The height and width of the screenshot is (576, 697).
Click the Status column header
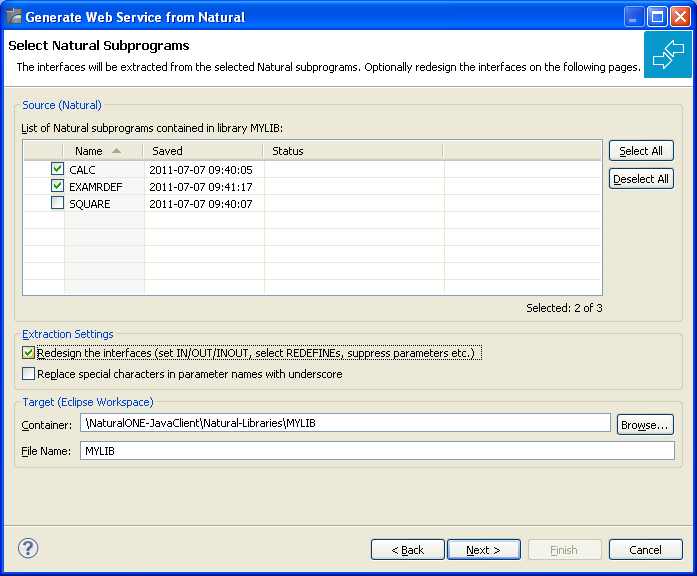(x=353, y=151)
